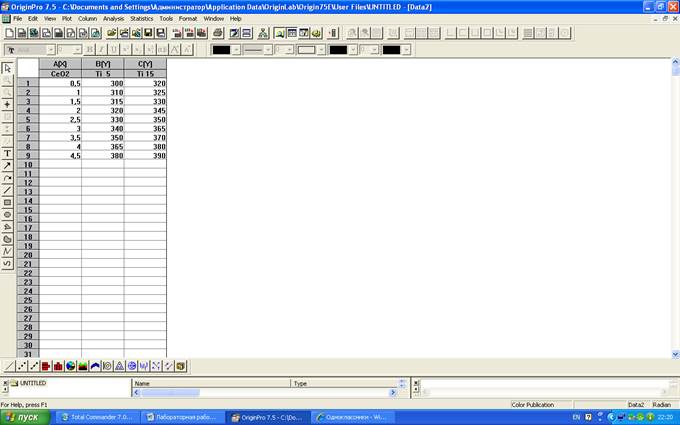
Task: Click the Scatter plot icon in bottom toolbar
Action: (21, 366)
